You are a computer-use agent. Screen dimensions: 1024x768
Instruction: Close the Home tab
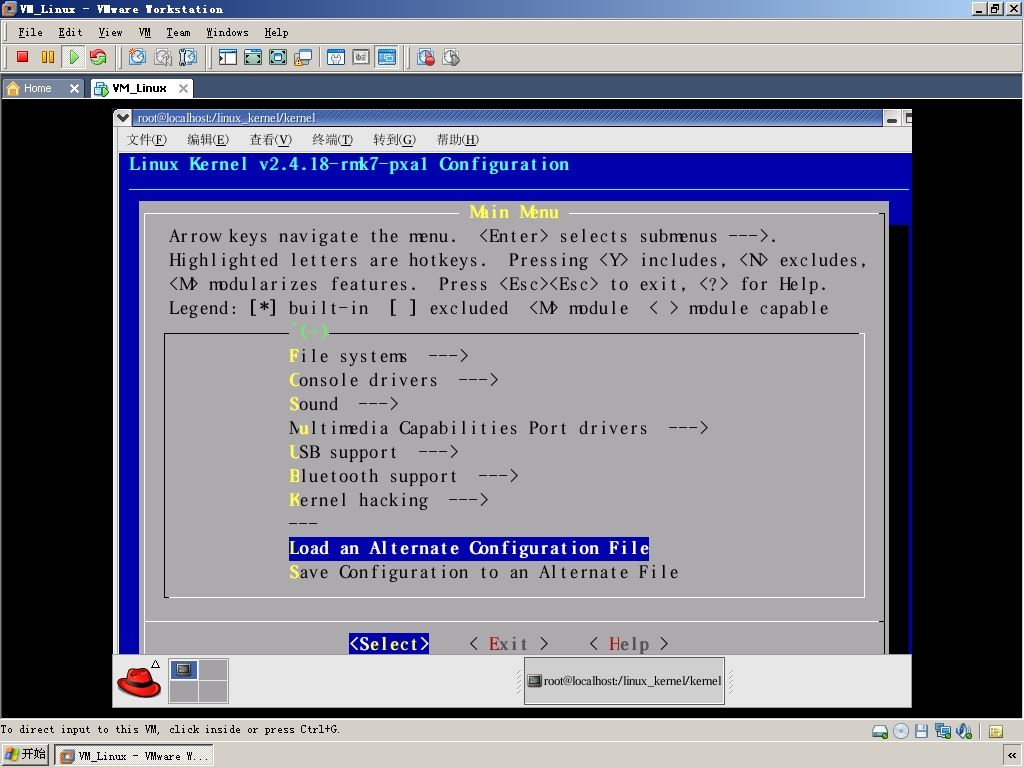click(74, 88)
